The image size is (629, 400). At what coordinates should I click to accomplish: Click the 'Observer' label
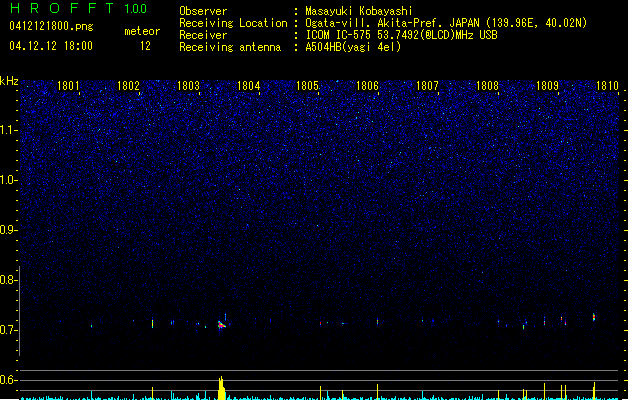pos(203,11)
